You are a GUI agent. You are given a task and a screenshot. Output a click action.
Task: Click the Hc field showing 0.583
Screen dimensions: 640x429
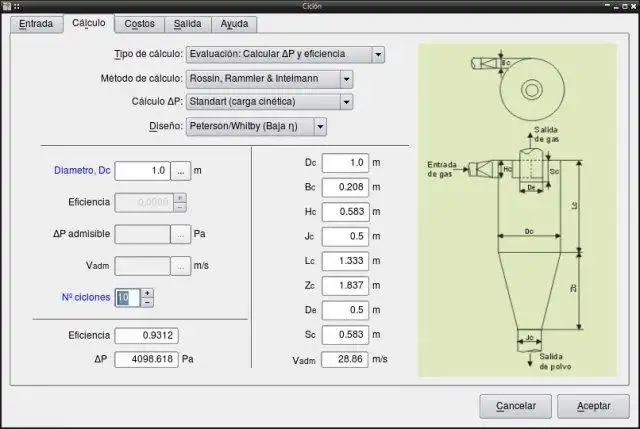tap(345, 212)
